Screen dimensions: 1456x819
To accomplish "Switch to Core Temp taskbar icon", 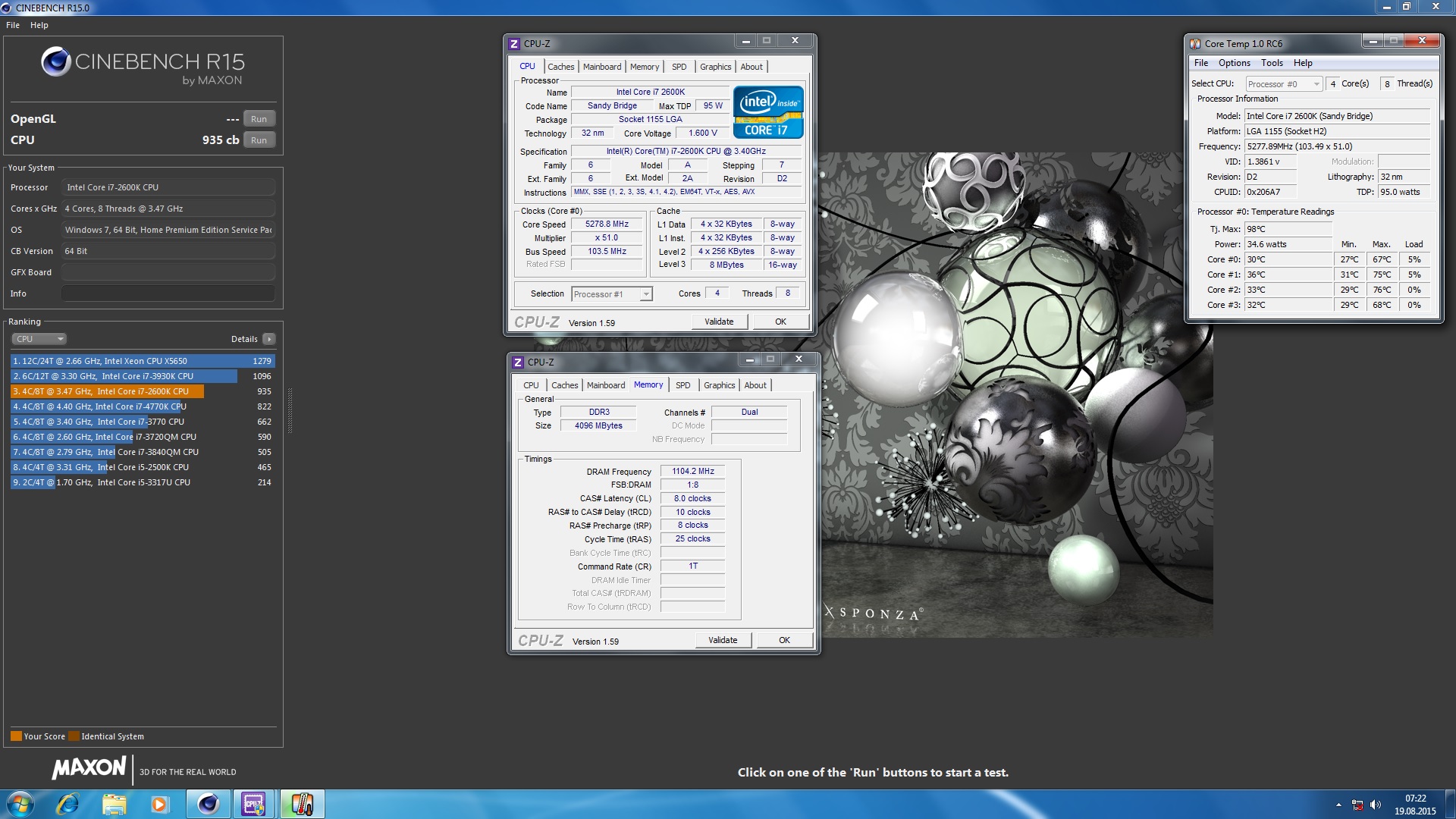I will [x=301, y=804].
